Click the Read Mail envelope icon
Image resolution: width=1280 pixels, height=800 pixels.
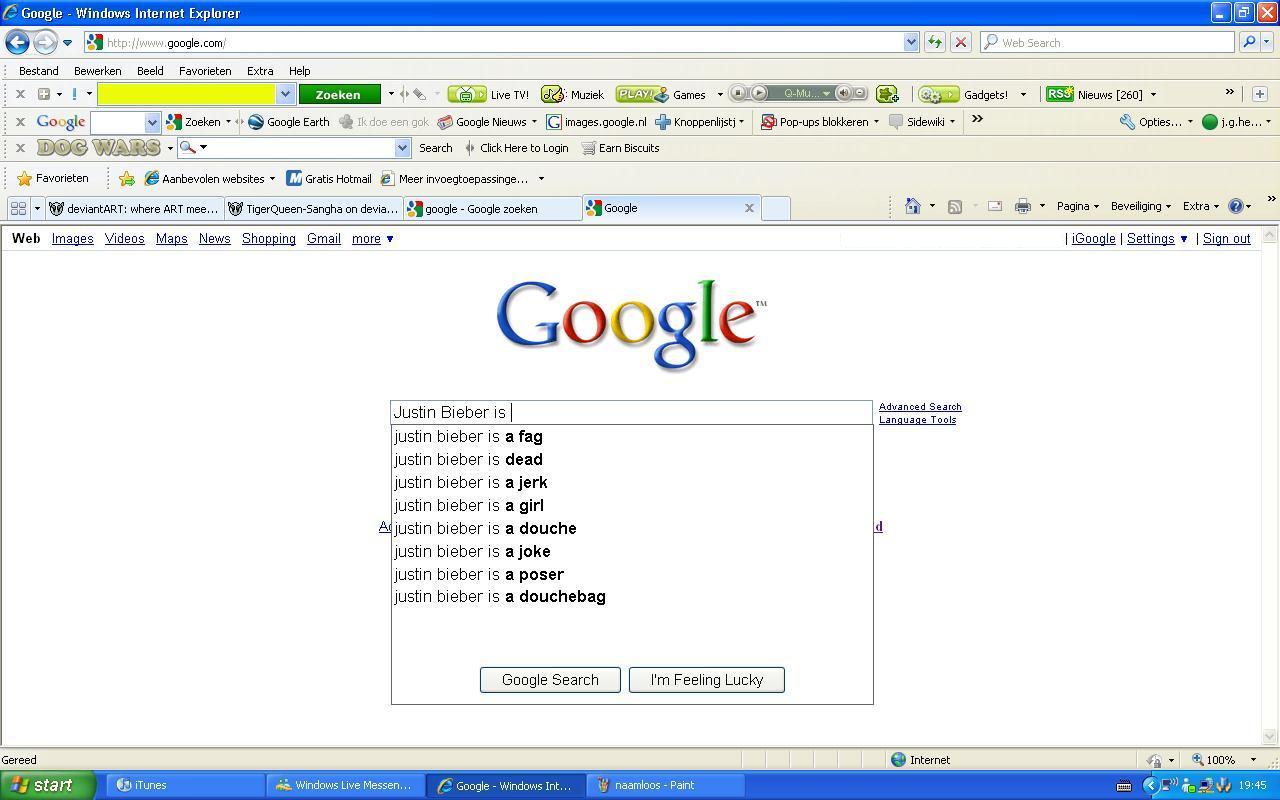[x=995, y=206]
